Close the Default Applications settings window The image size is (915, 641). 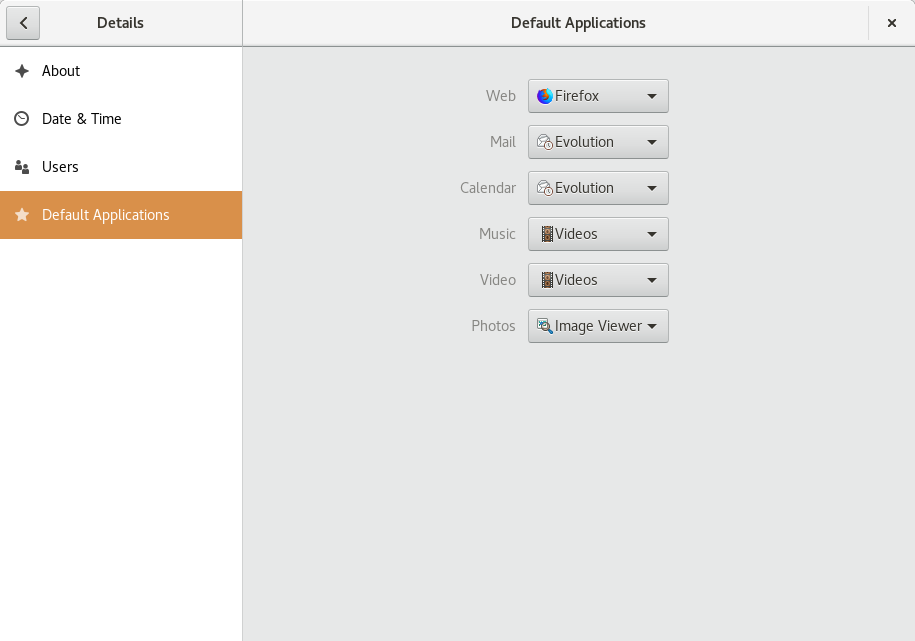click(x=891, y=22)
